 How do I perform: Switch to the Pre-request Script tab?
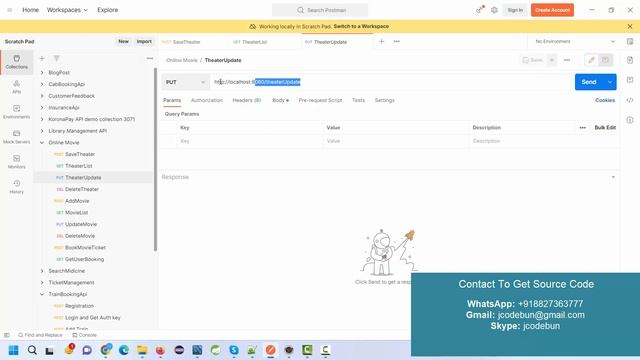pyautogui.click(x=320, y=100)
